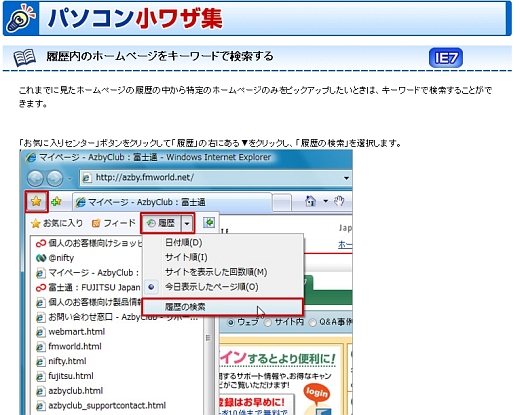Click the hand feeds icon in IE toolbar
Image resolution: width=520 pixels, height=415 pixels.
(339, 201)
